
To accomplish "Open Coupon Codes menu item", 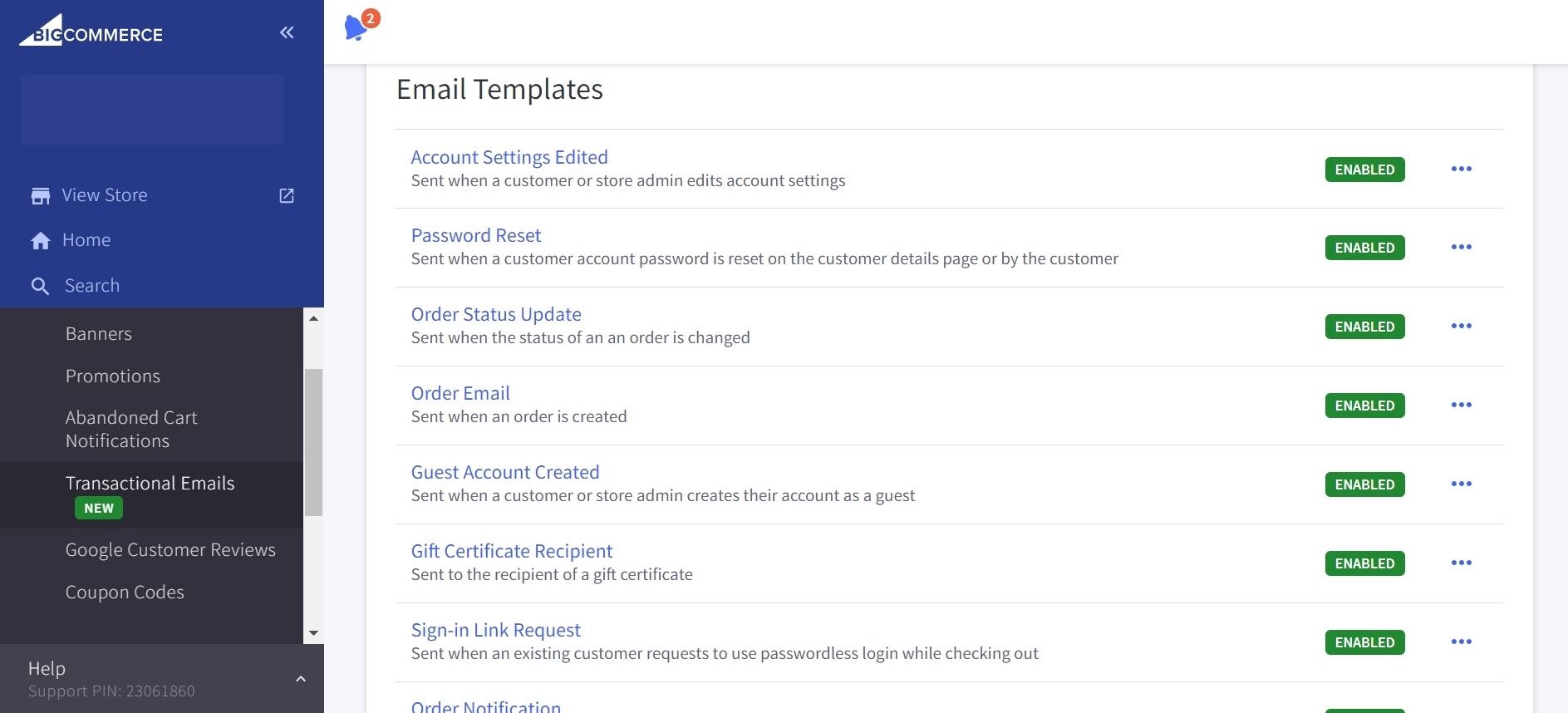I will click(x=125, y=592).
